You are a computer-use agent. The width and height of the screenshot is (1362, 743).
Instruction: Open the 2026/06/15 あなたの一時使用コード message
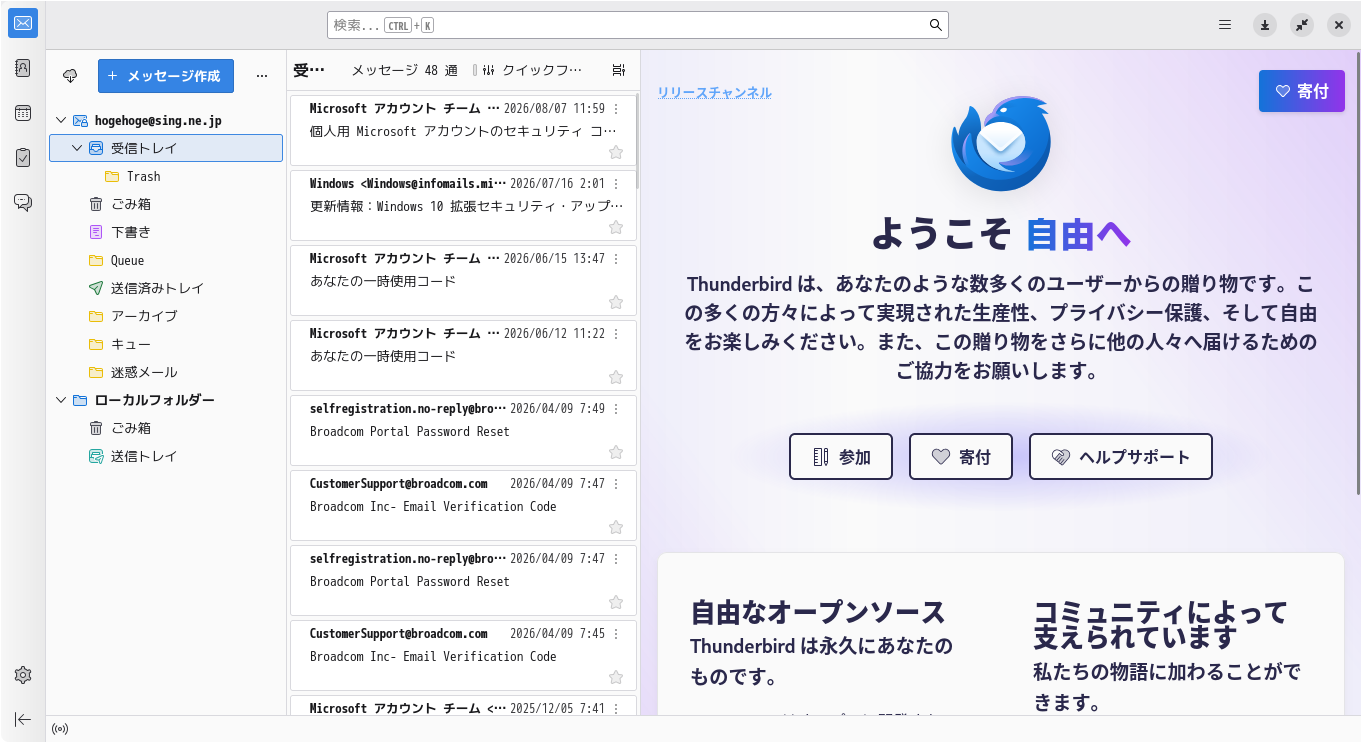pyautogui.click(x=464, y=281)
